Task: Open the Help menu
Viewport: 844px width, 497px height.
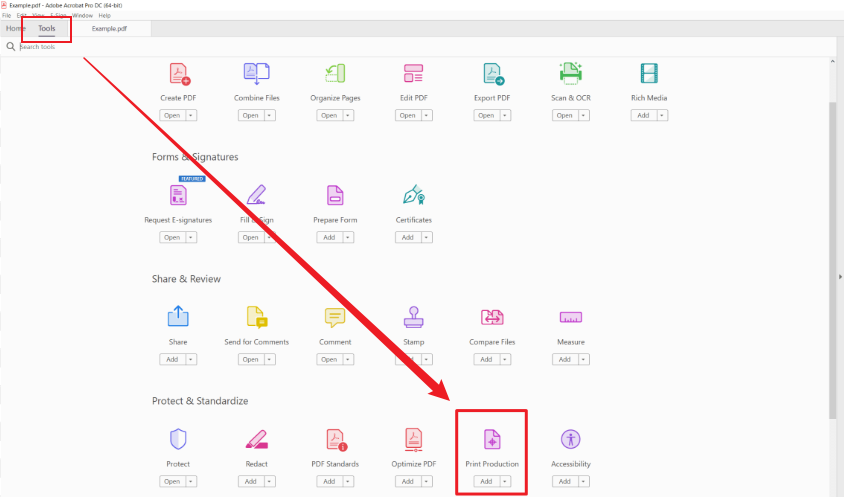Action: [x=104, y=16]
